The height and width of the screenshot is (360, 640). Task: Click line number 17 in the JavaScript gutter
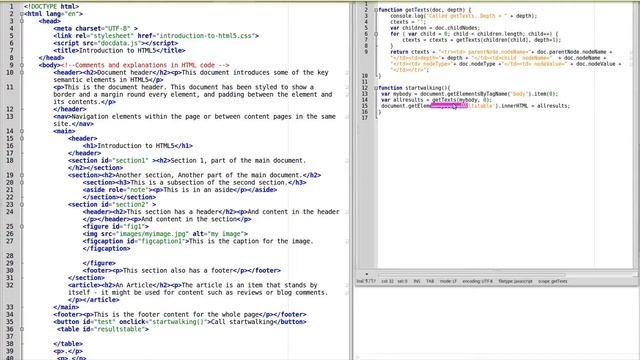365,118
